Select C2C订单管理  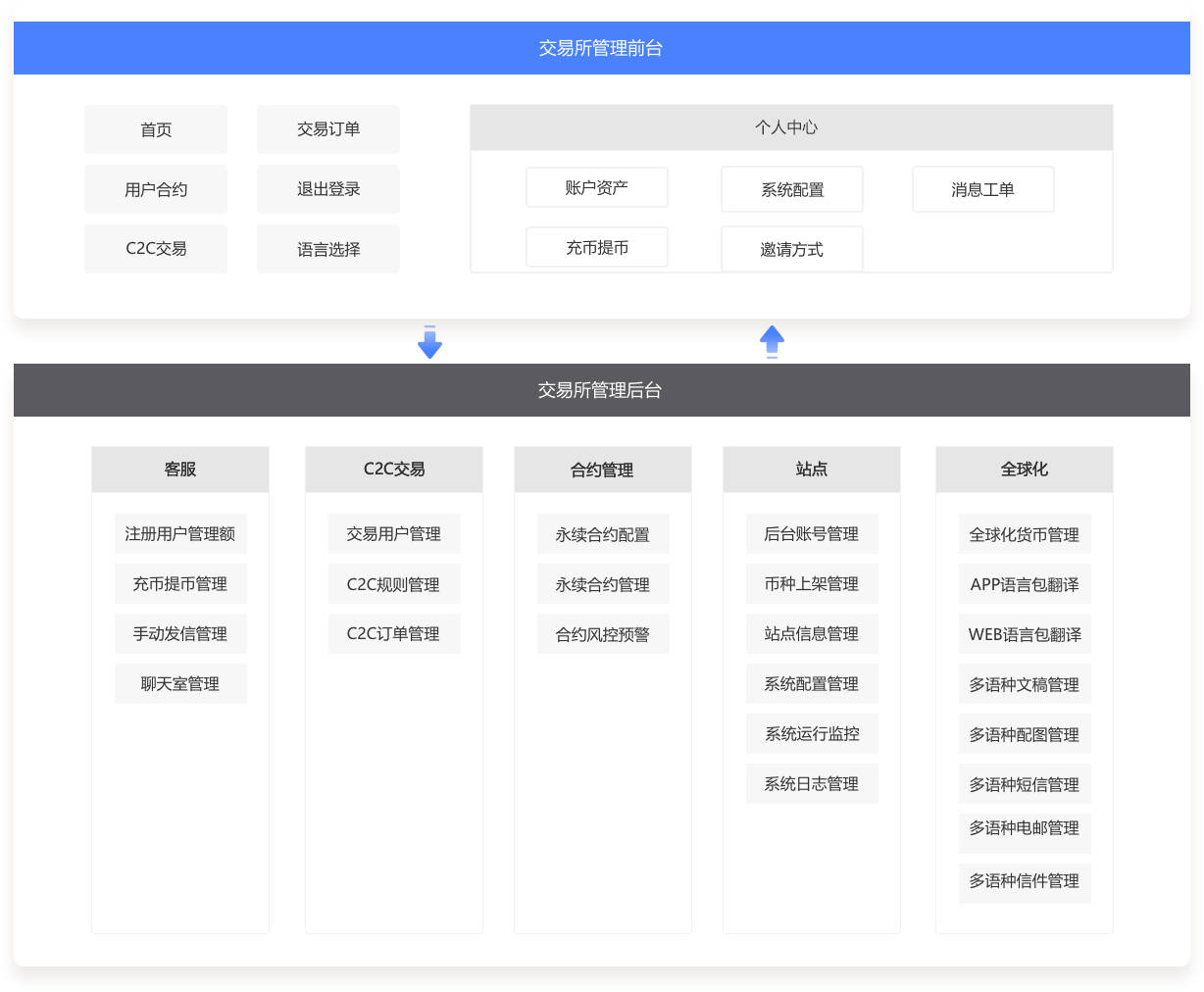[394, 633]
